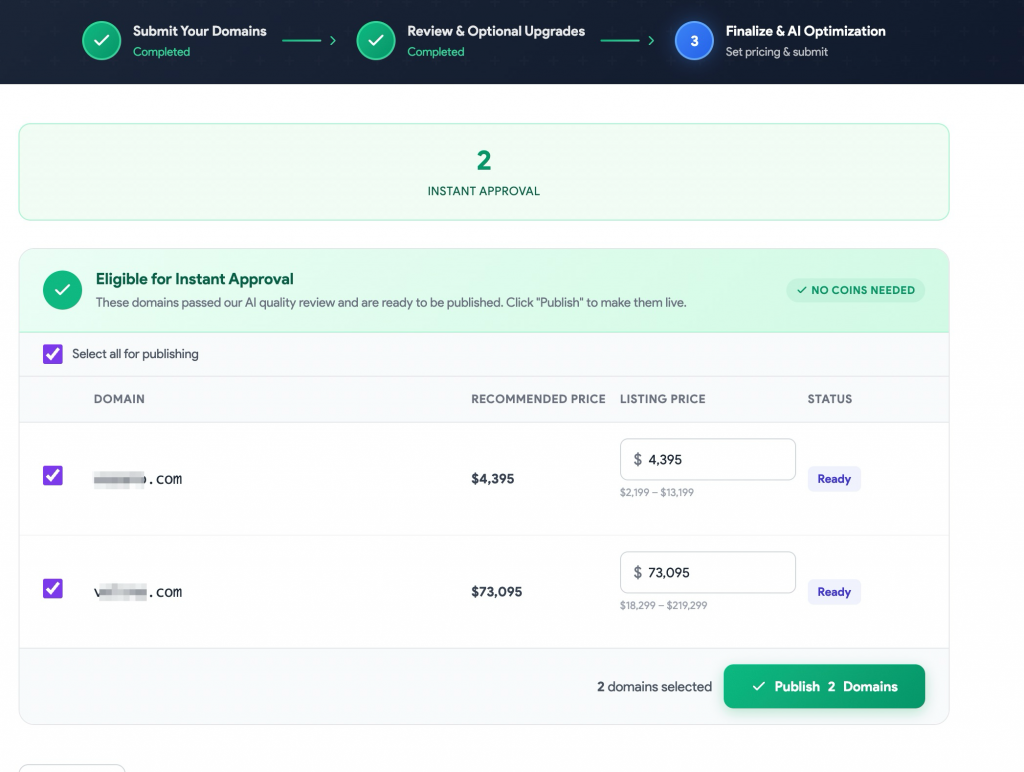Click the Publish 2 Domains button

click(824, 687)
